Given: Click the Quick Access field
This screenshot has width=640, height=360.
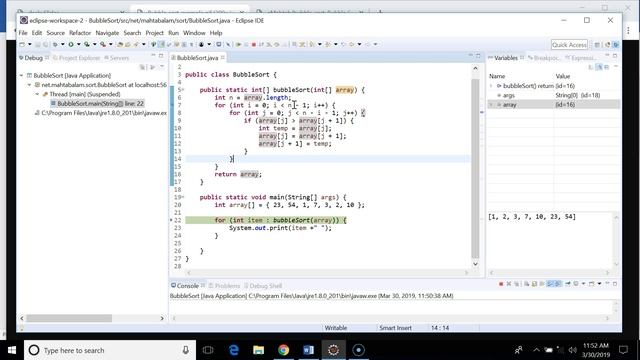Looking at the screenshot, I should tap(569, 44).
